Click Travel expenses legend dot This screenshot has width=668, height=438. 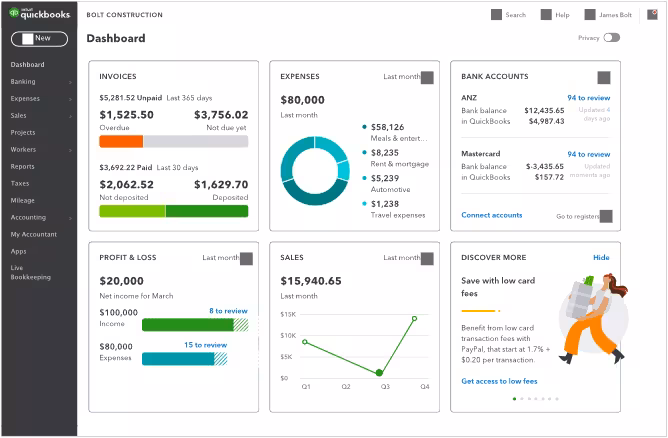(364, 204)
